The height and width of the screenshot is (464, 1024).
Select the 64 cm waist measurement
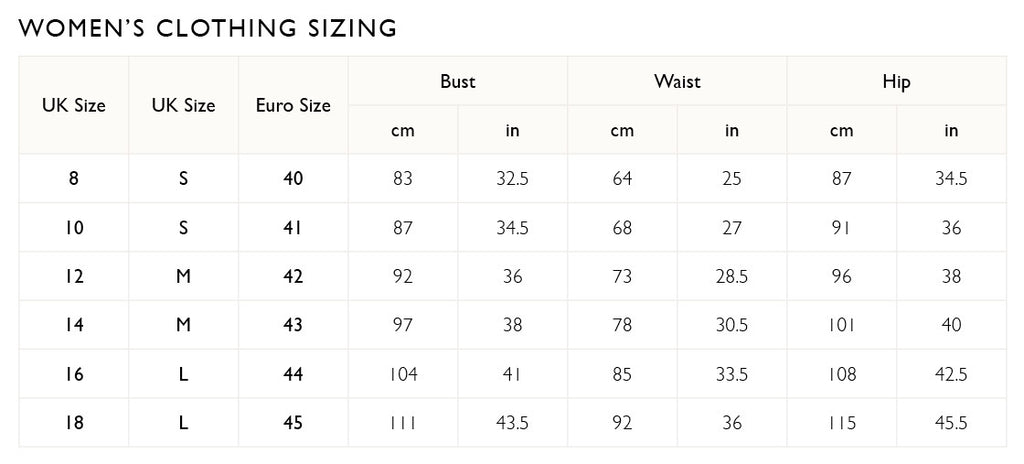coord(622,179)
